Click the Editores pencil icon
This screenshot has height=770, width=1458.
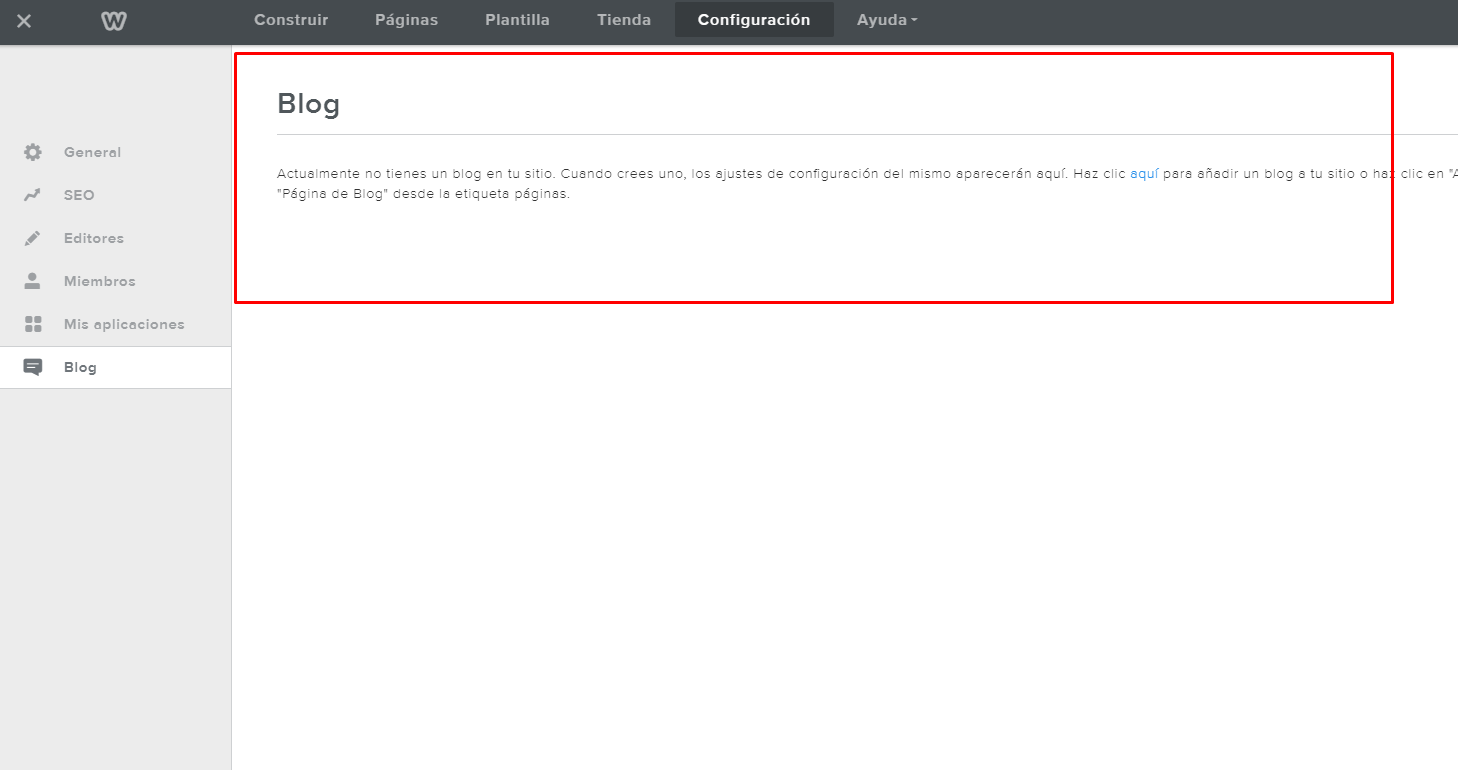tap(33, 238)
